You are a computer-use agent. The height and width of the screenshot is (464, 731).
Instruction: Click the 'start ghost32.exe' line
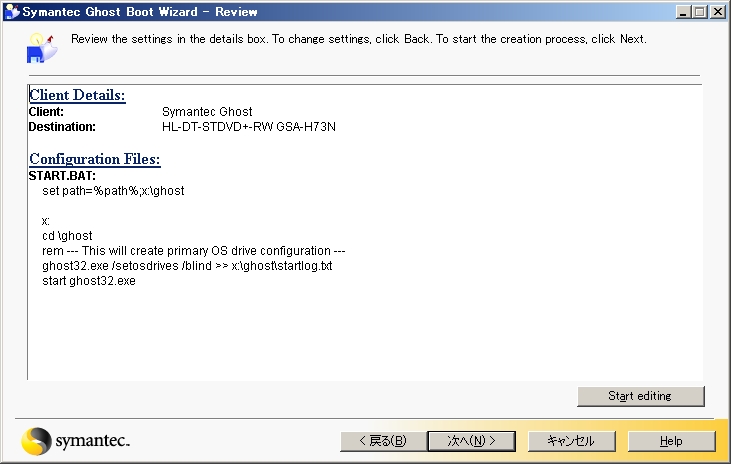[x=89, y=281]
